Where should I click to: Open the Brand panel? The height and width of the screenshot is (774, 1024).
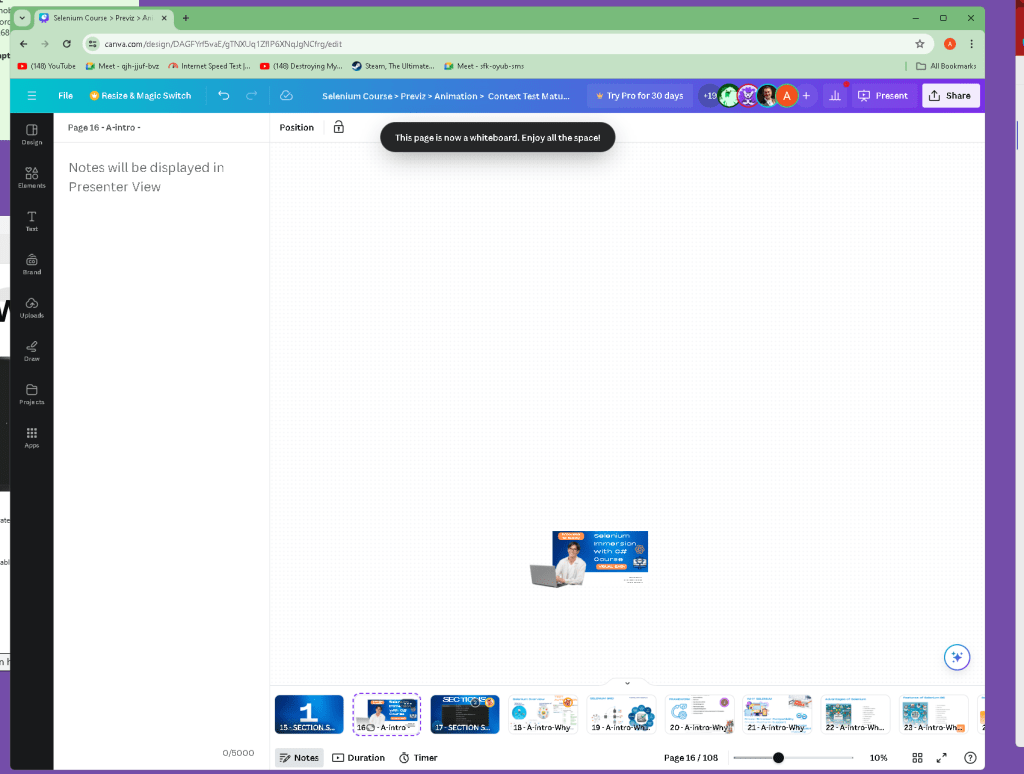tap(31, 264)
